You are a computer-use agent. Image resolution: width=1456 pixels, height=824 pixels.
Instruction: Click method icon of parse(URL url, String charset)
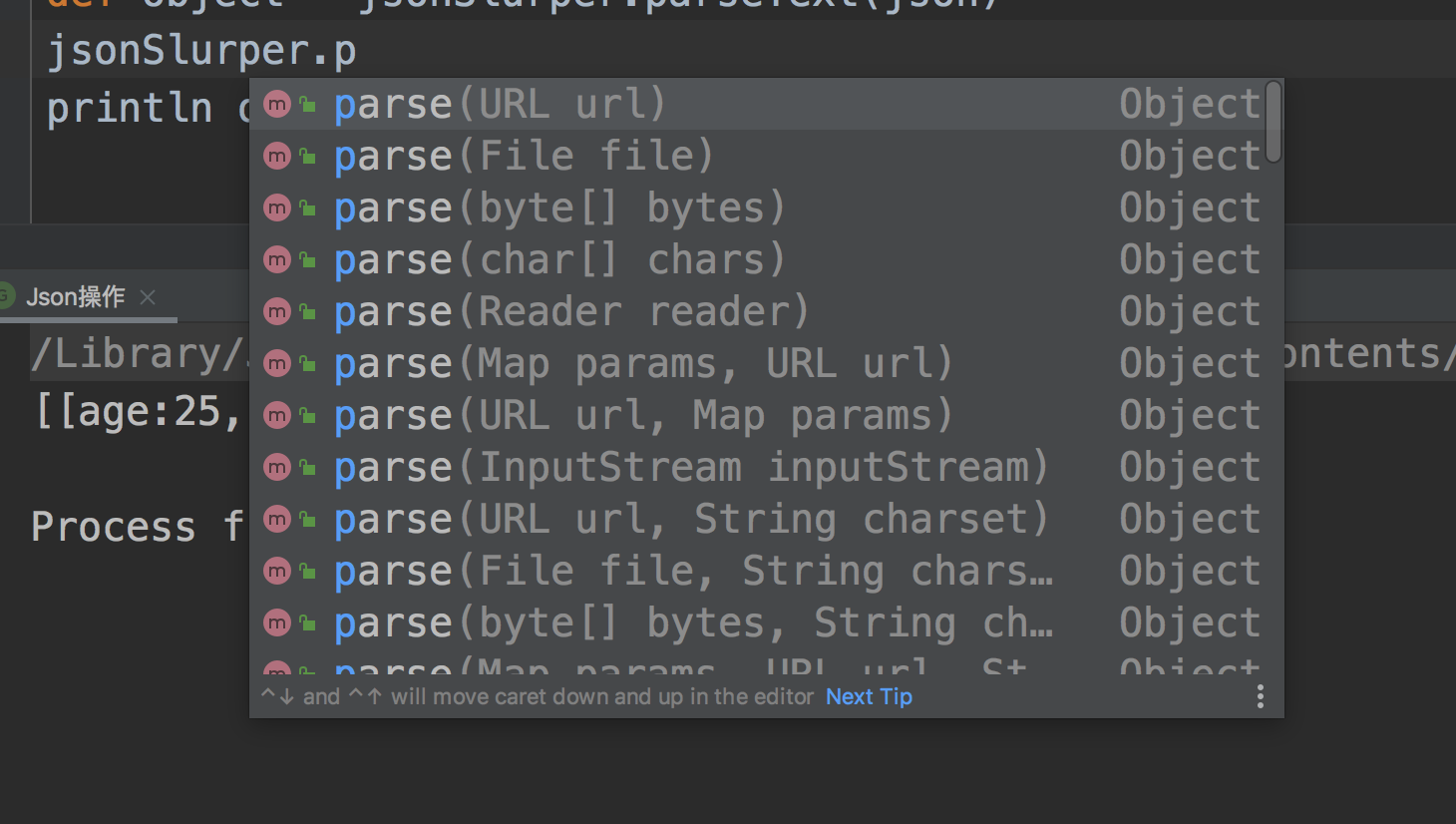point(277,519)
